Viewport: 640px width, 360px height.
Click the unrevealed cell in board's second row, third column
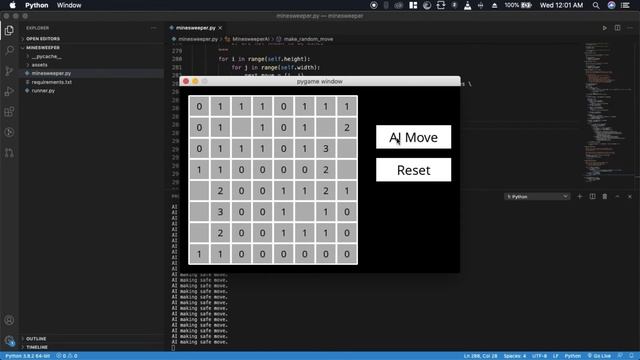tap(241, 127)
